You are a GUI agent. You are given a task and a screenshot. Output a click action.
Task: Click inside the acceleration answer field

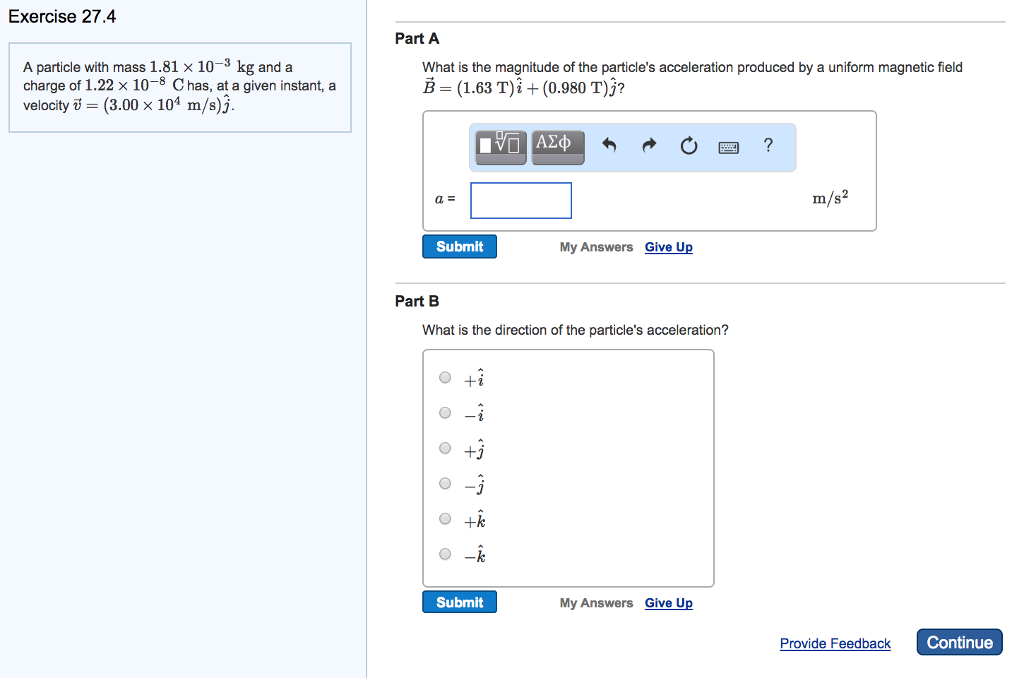pyautogui.click(x=520, y=200)
